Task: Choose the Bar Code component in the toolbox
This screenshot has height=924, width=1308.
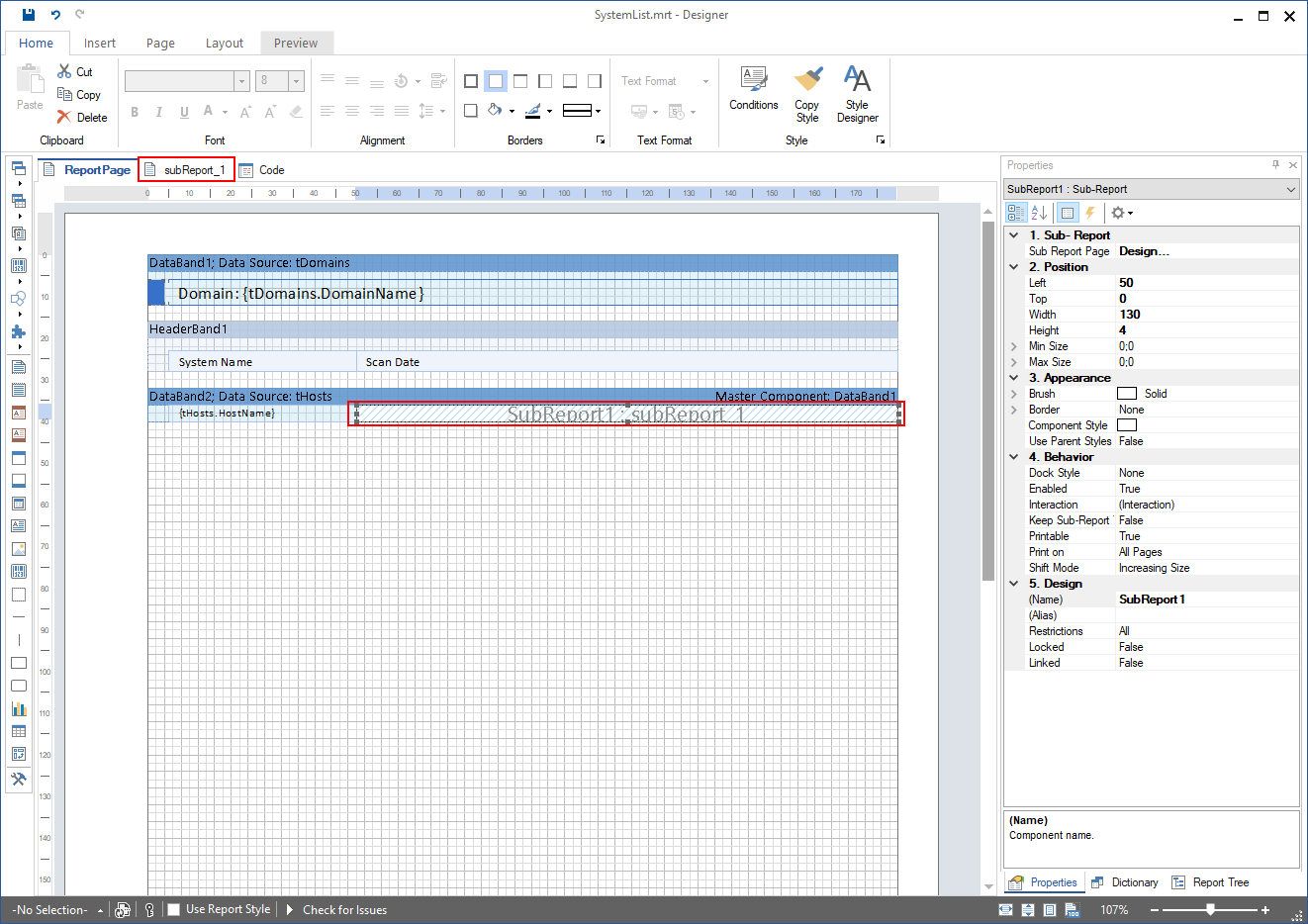Action: click(x=18, y=571)
